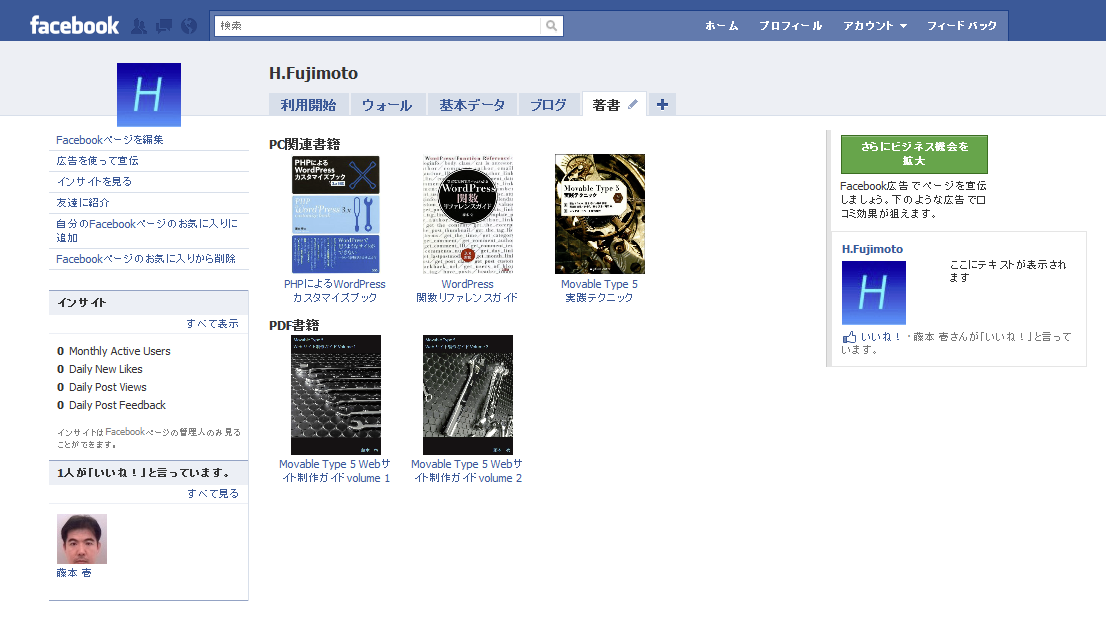Click 友達に紹介 link
Viewport: 1106px width, 620px height.
(x=83, y=202)
